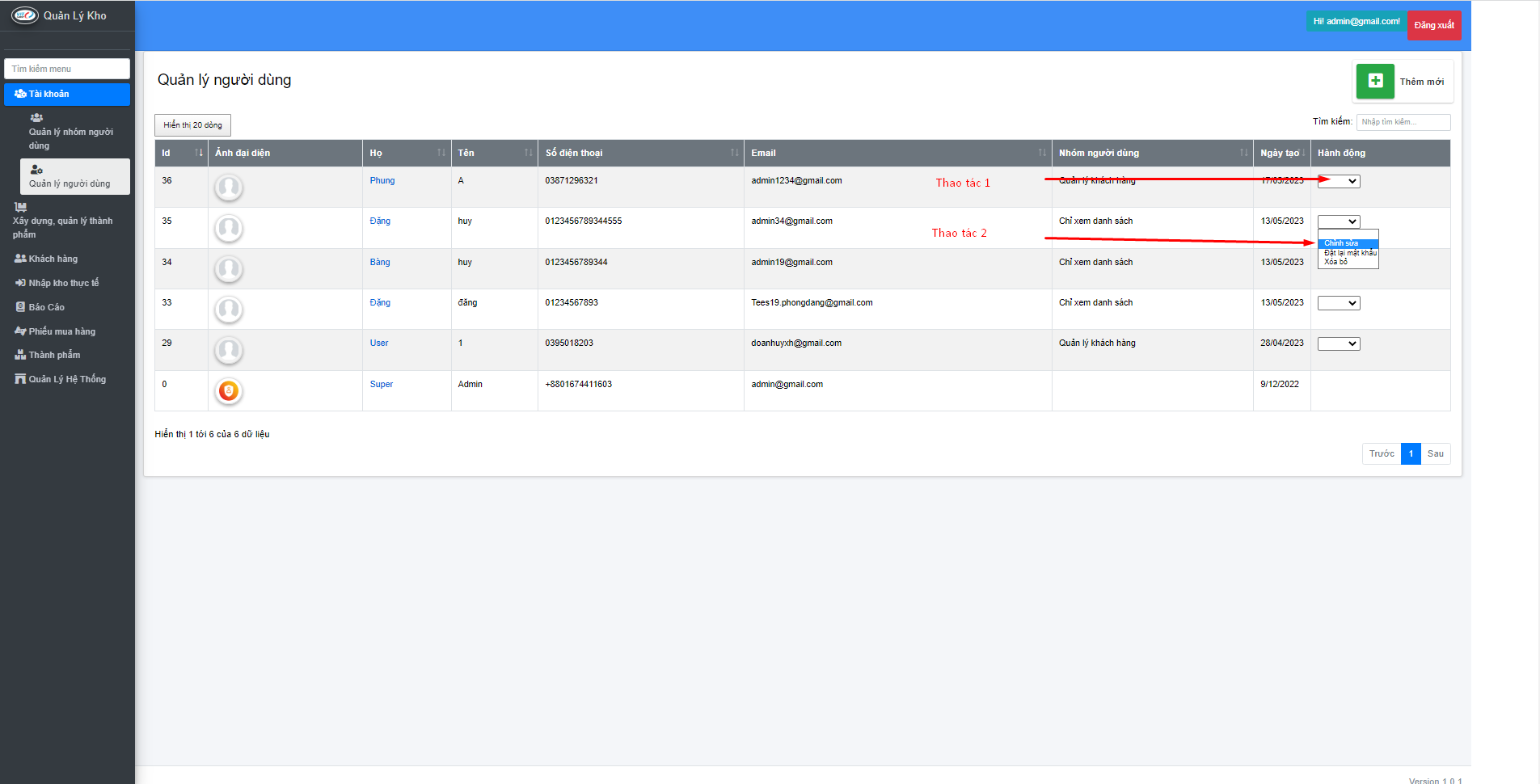Open the Phung user link

click(382, 180)
